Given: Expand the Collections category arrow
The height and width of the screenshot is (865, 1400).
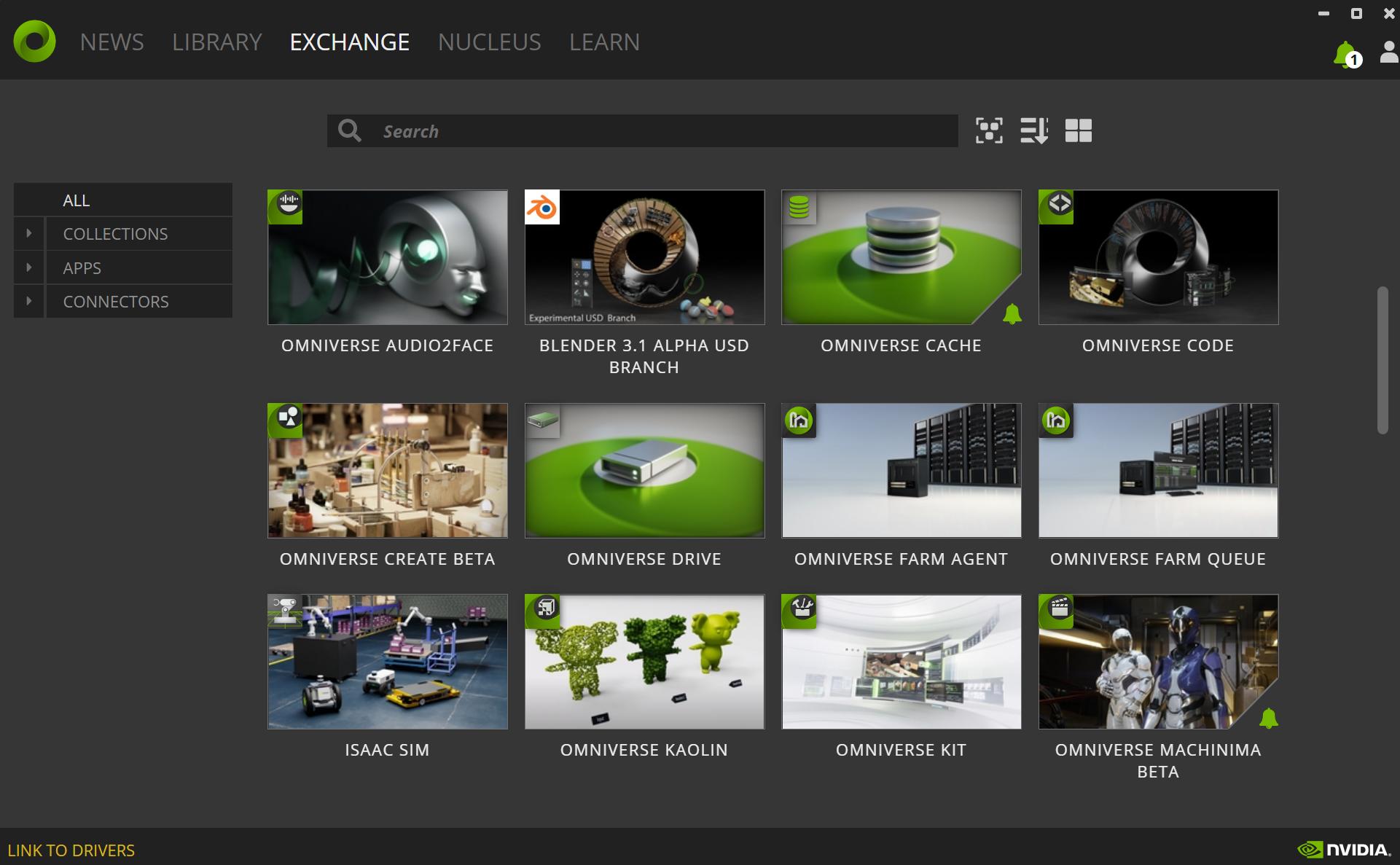Looking at the screenshot, I should coord(29,234).
